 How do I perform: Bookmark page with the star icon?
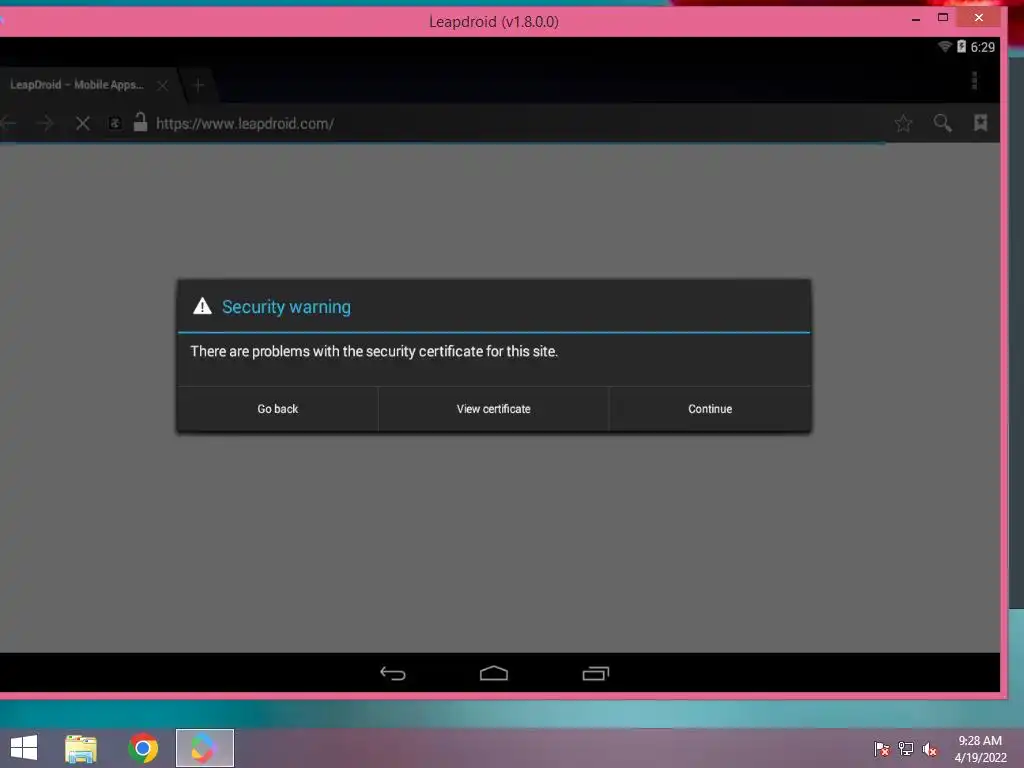coord(903,123)
